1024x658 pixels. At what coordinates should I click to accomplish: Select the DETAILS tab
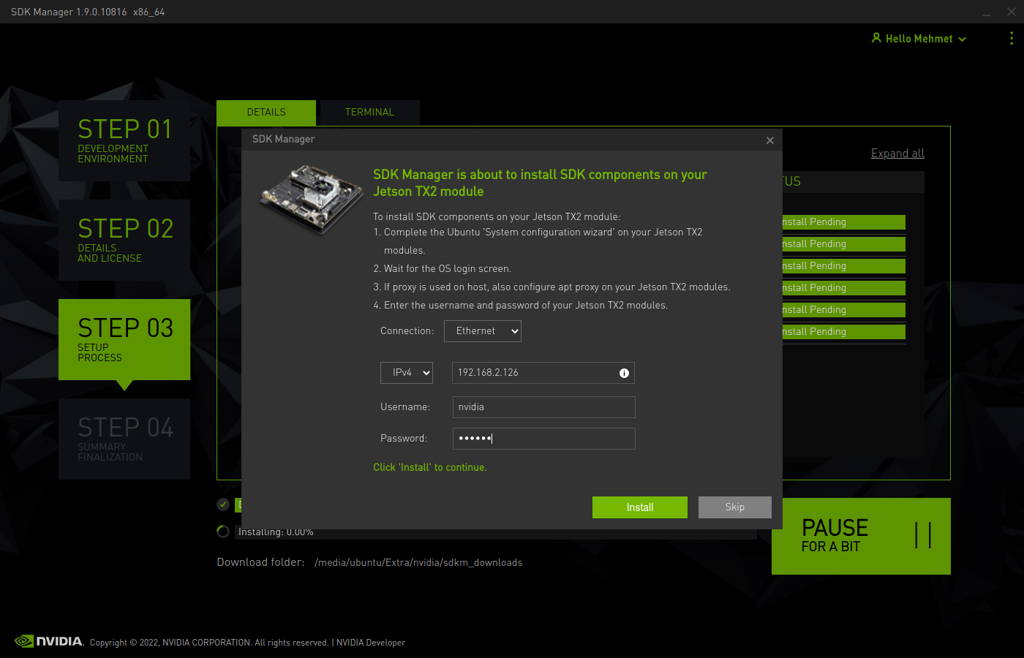click(x=266, y=112)
